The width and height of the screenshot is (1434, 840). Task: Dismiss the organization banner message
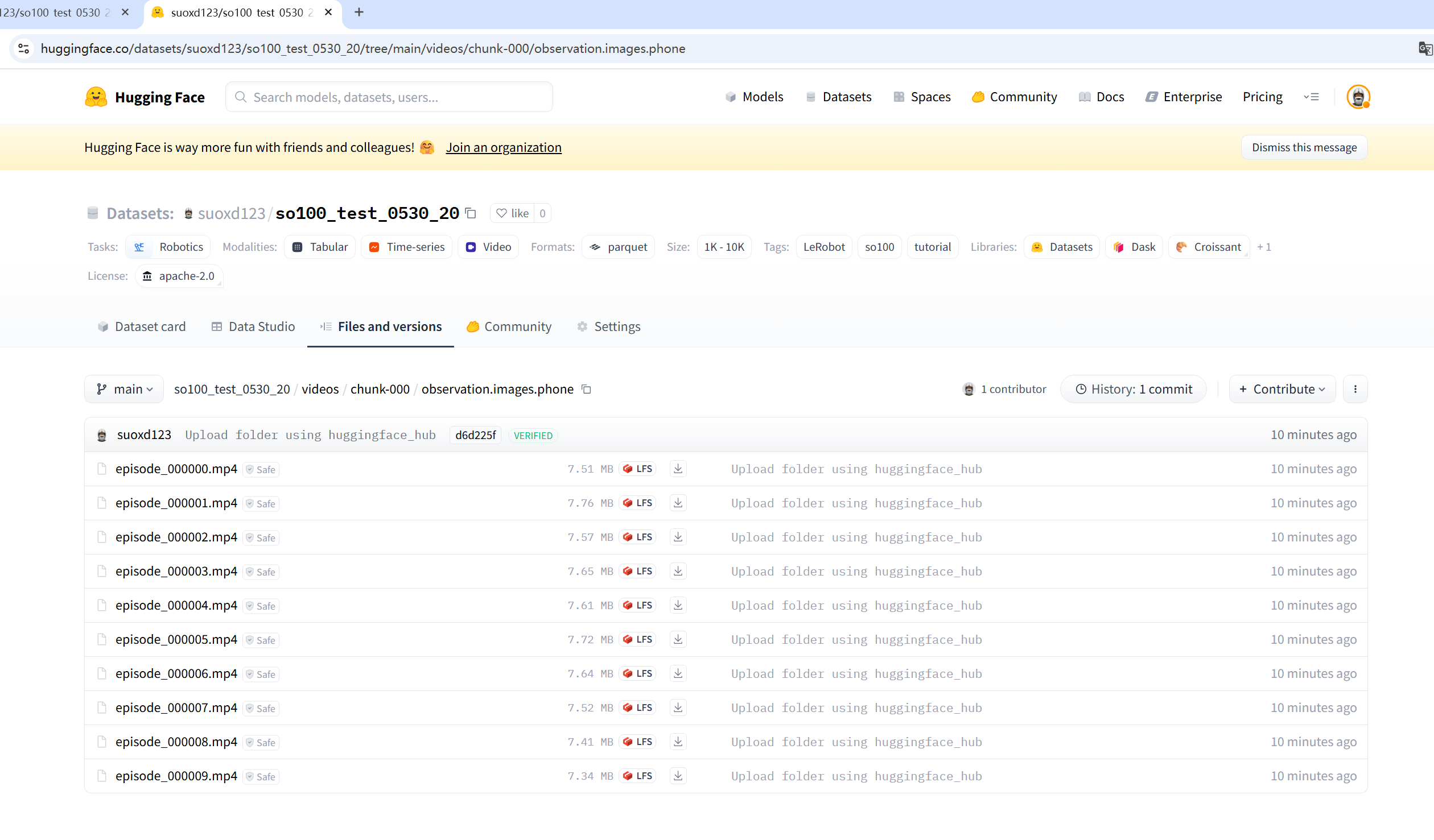(x=1304, y=147)
